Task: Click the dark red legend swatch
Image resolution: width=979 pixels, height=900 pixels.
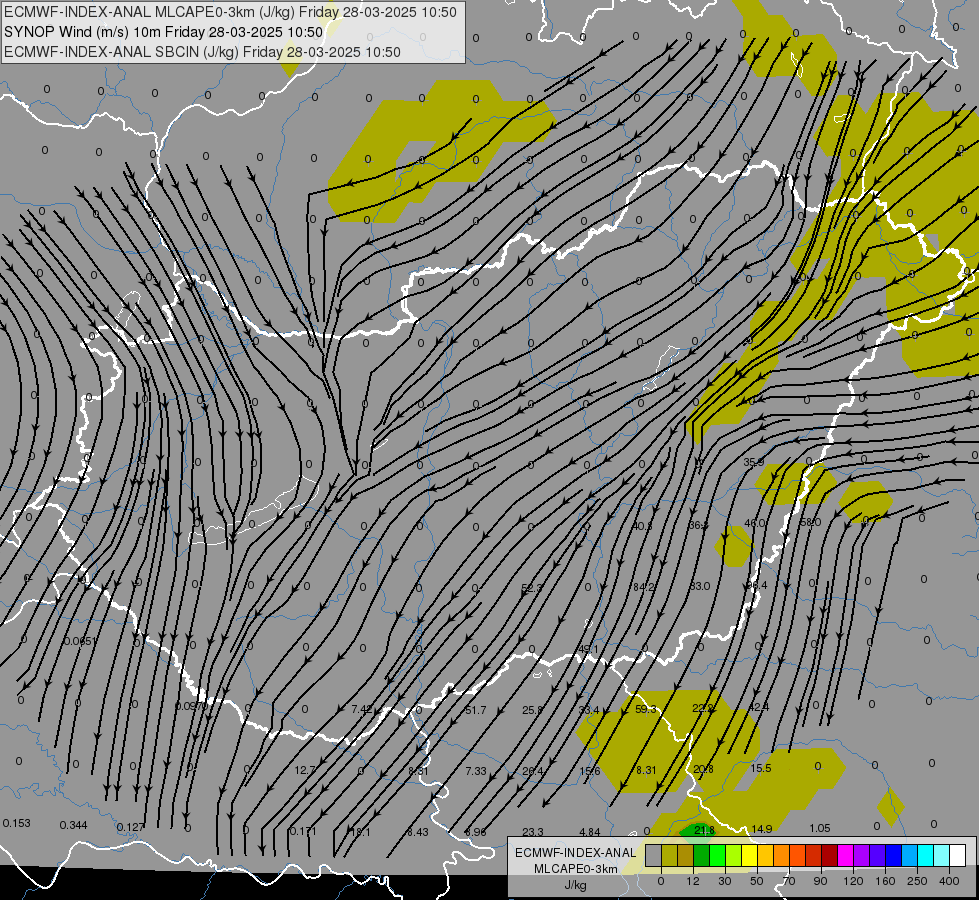Action: coord(829,855)
